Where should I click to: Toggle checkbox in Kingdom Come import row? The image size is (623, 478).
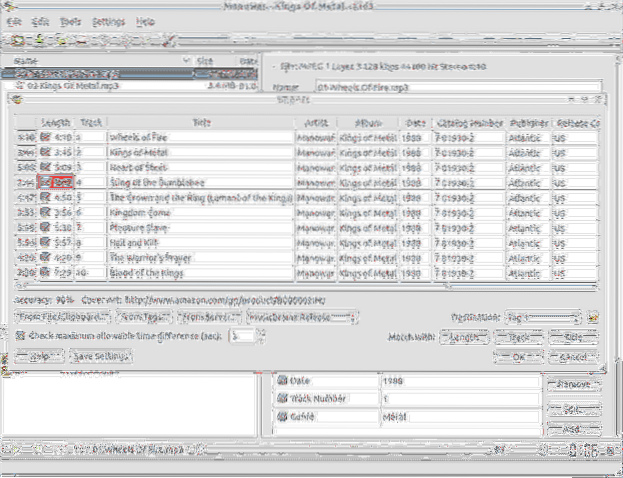point(45,213)
